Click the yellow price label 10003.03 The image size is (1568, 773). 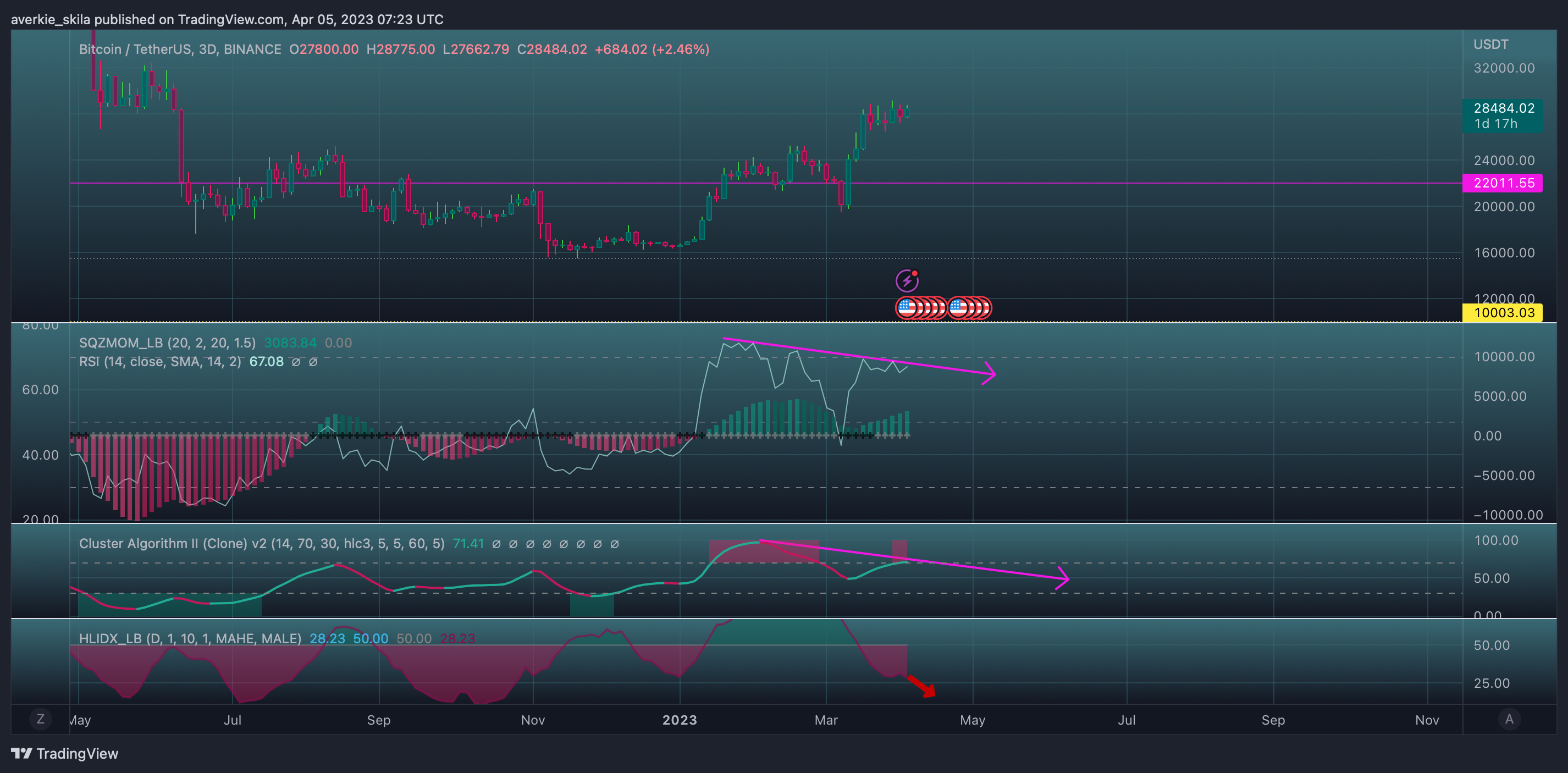pos(1502,313)
